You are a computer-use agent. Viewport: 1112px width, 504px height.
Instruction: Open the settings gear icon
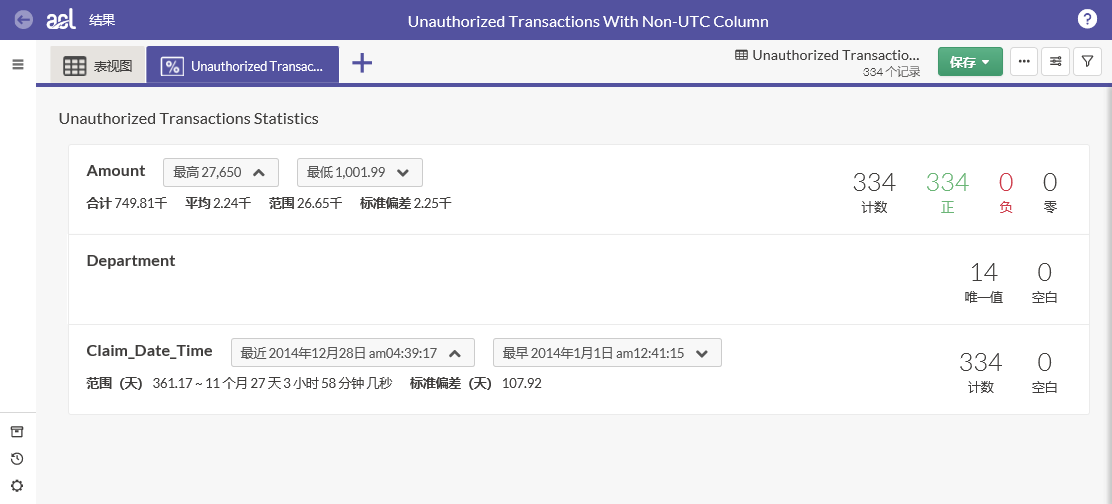click(17, 486)
